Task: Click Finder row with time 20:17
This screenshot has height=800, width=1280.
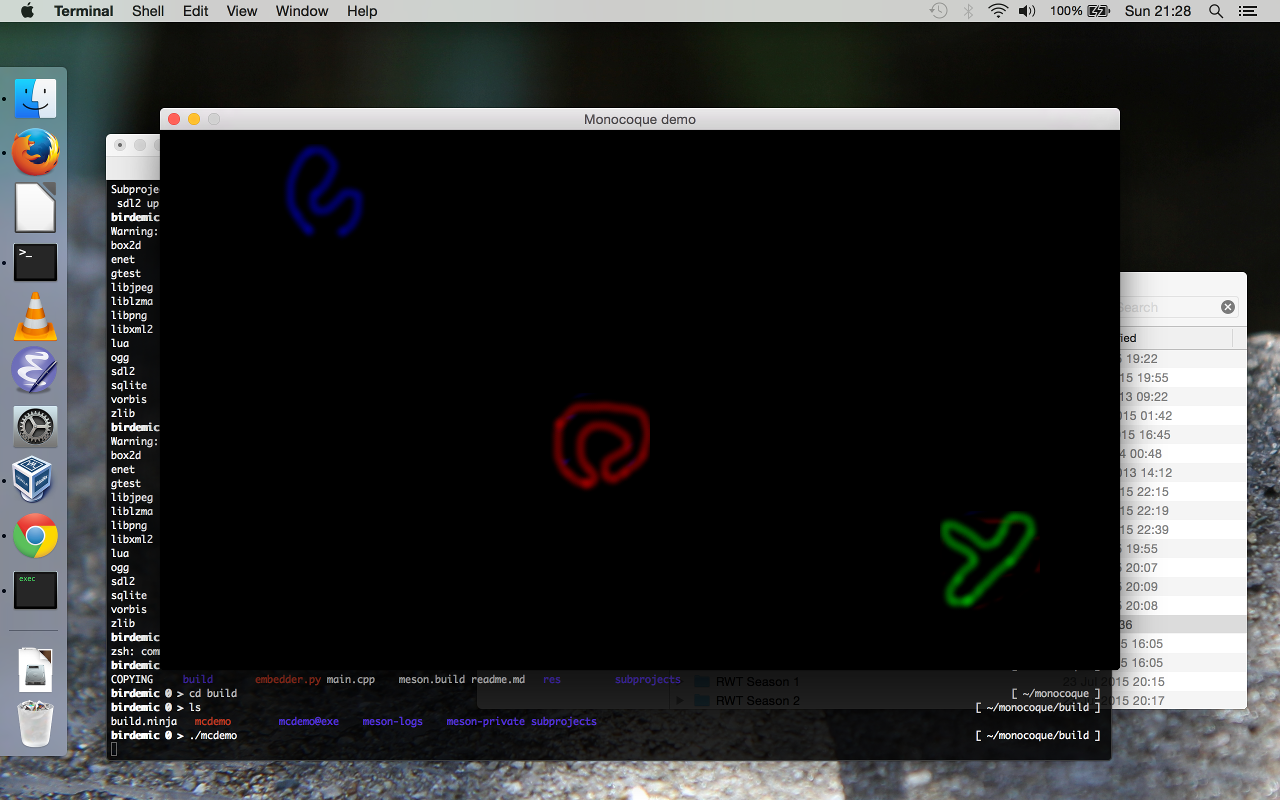Action: tap(1178, 700)
